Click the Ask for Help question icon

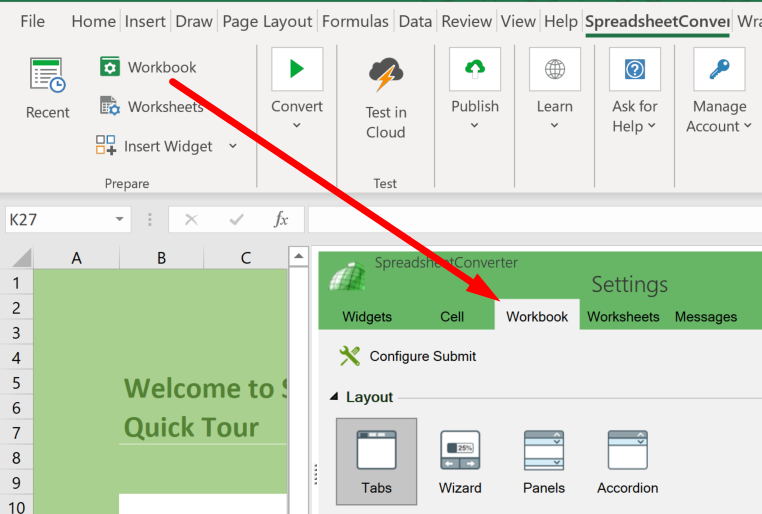[635, 69]
